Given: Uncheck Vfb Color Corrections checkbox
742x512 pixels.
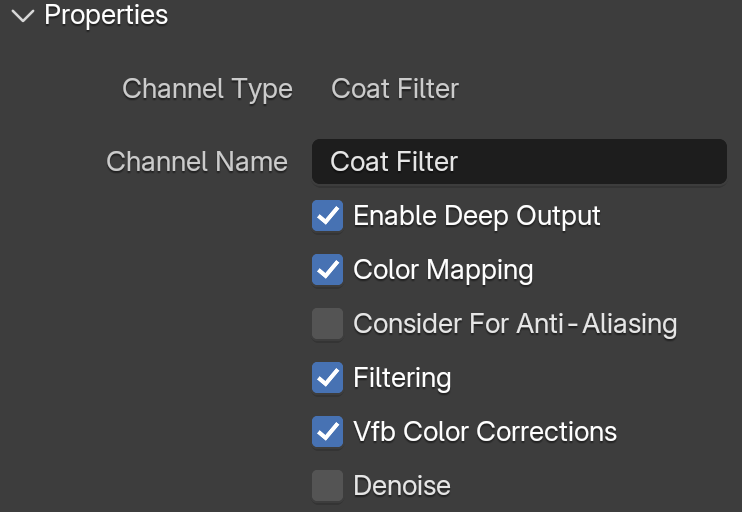Looking at the screenshot, I should (x=327, y=432).
